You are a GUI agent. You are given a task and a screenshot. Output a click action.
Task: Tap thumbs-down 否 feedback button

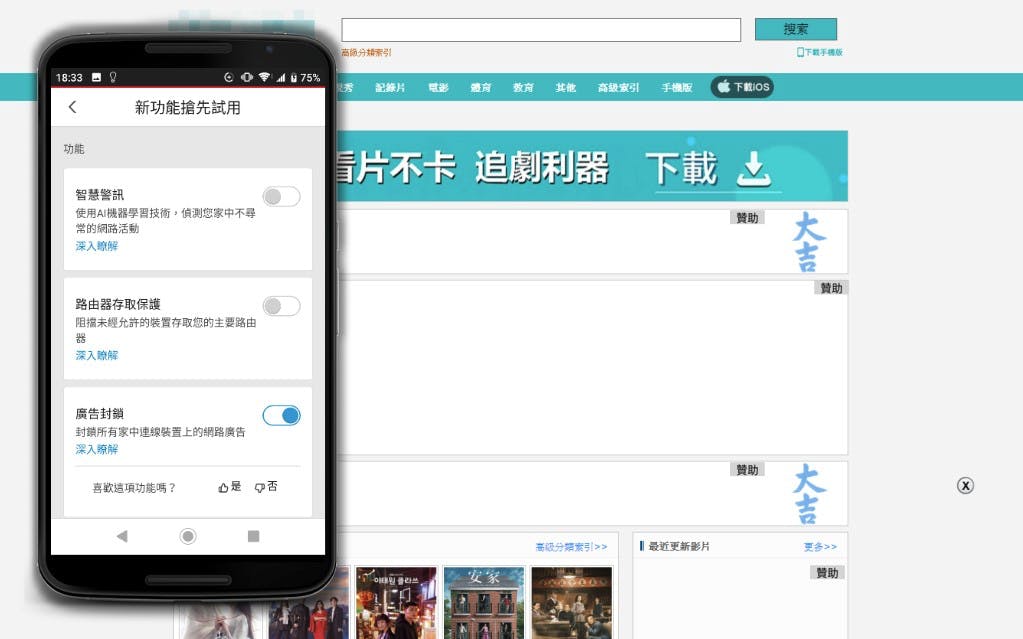click(266, 487)
